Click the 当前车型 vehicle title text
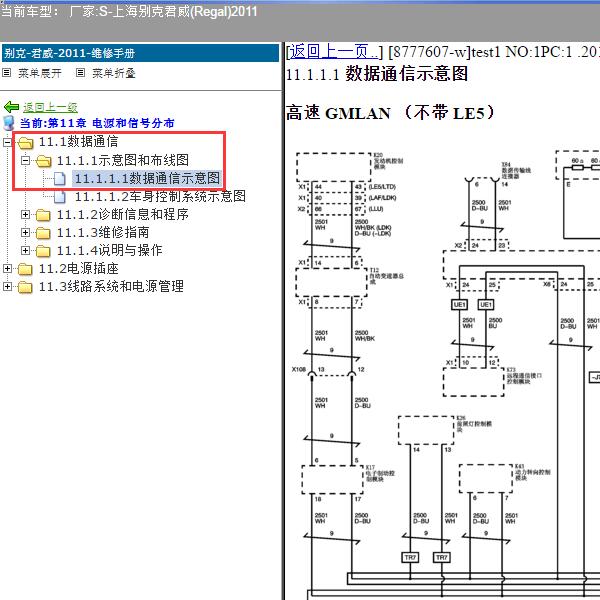 point(129,11)
